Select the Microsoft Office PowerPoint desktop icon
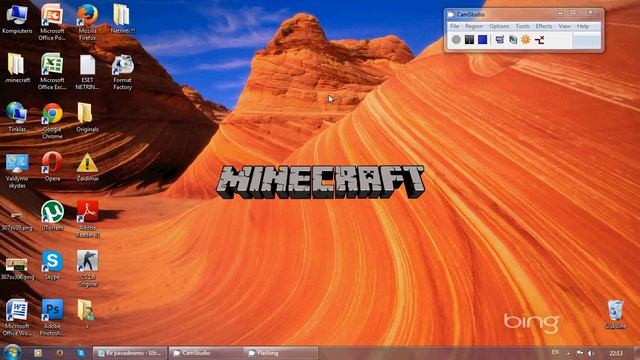Screen dimensions: 640x360 coord(52,22)
